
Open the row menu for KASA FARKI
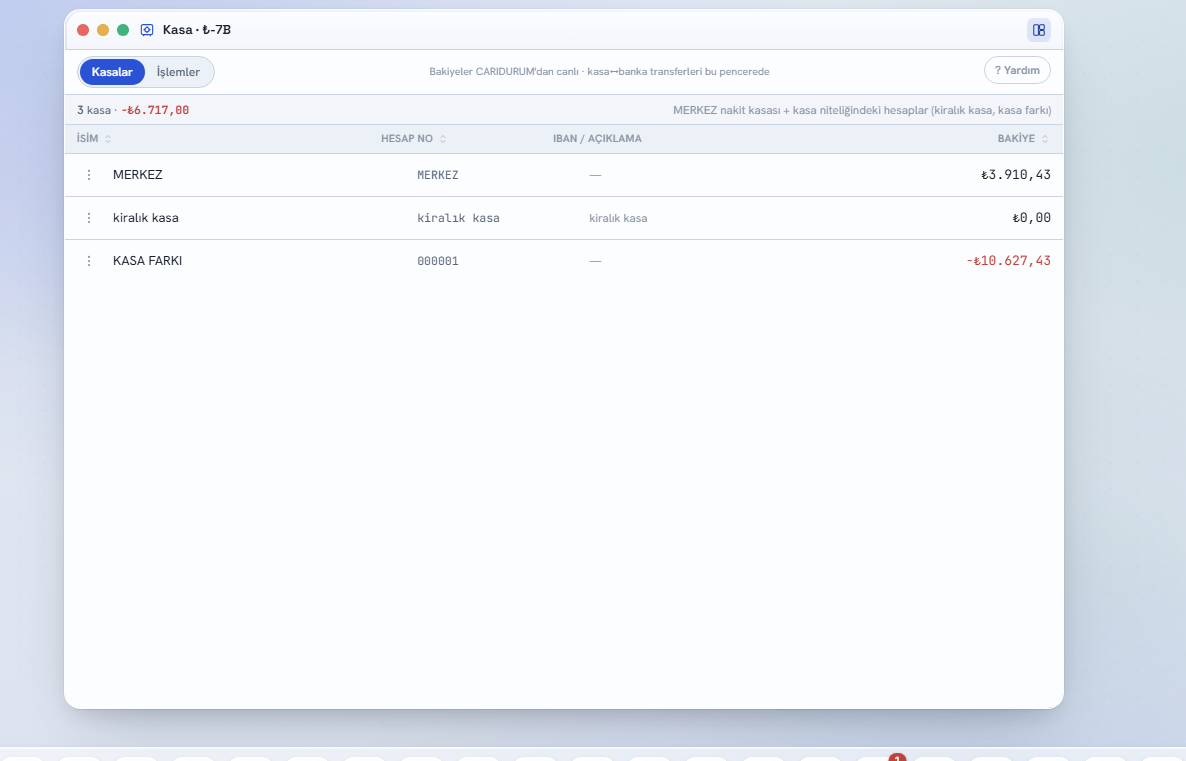pyautogui.click(x=88, y=261)
